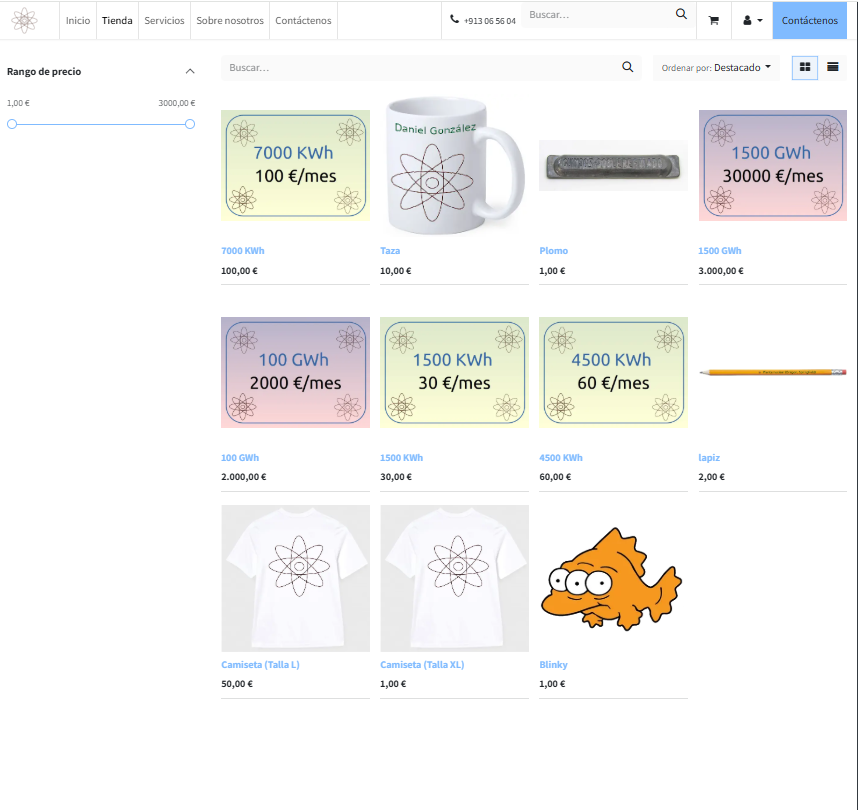Click the magnifier icon in the product search bar
The width and height of the screenshot is (858, 810).
(x=627, y=67)
